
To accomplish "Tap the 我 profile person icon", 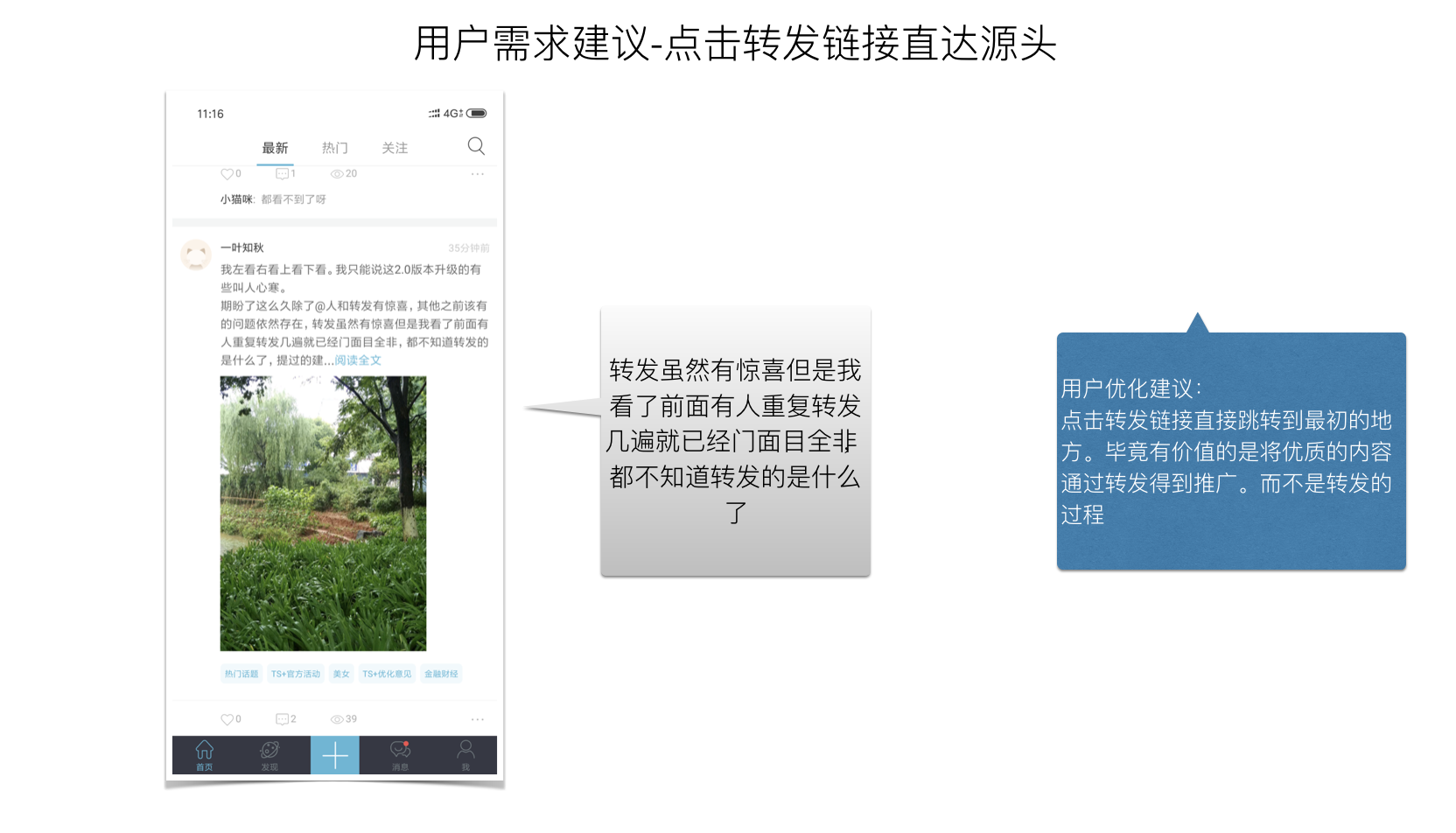I will [465, 754].
